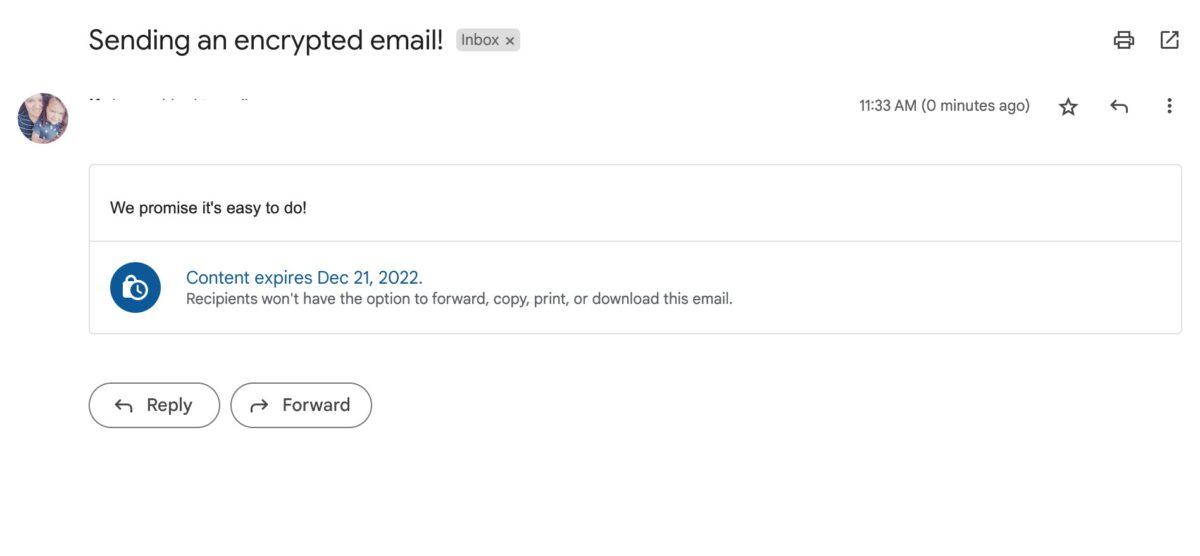Click the 'Recipients won't have the option' notice
This screenshot has height=556, width=1200.
coord(459,298)
